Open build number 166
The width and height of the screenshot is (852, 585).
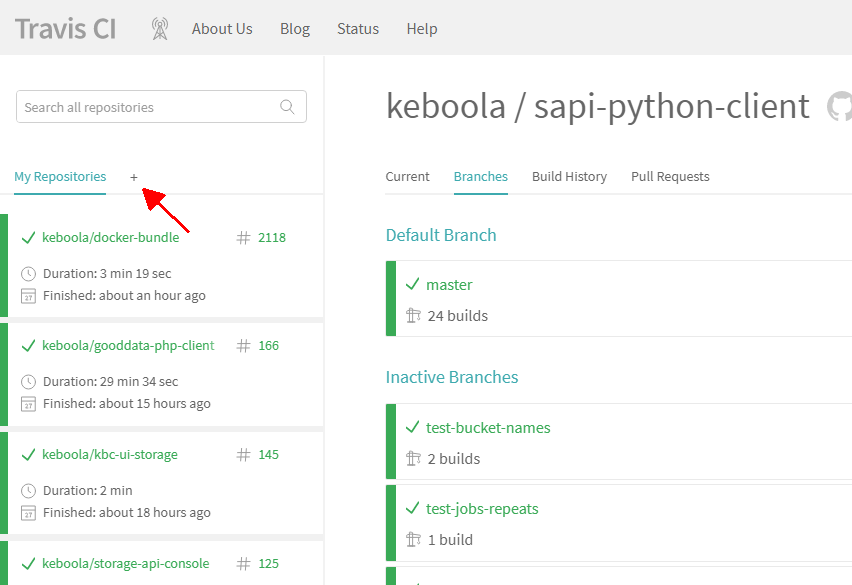pos(268,345)
